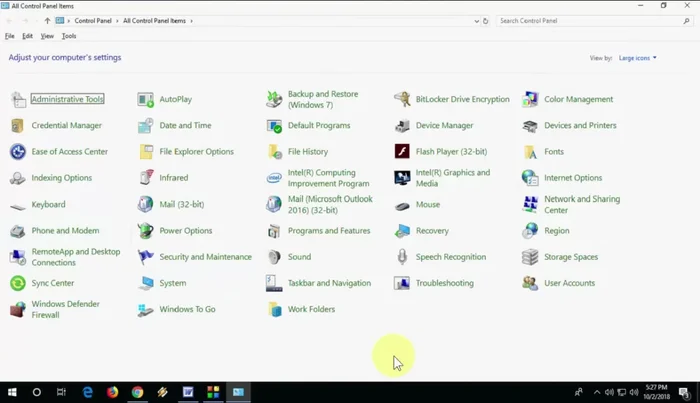
Task: Show hidden system tray icons chevron
Action: (597, 392)
